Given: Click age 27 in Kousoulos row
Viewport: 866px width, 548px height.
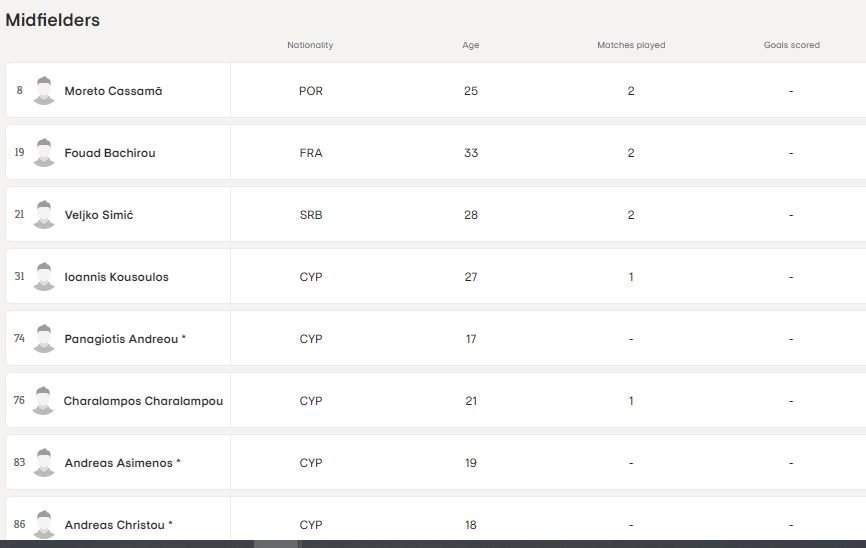Looking at the screenshot, I should [x=471, y=277].
